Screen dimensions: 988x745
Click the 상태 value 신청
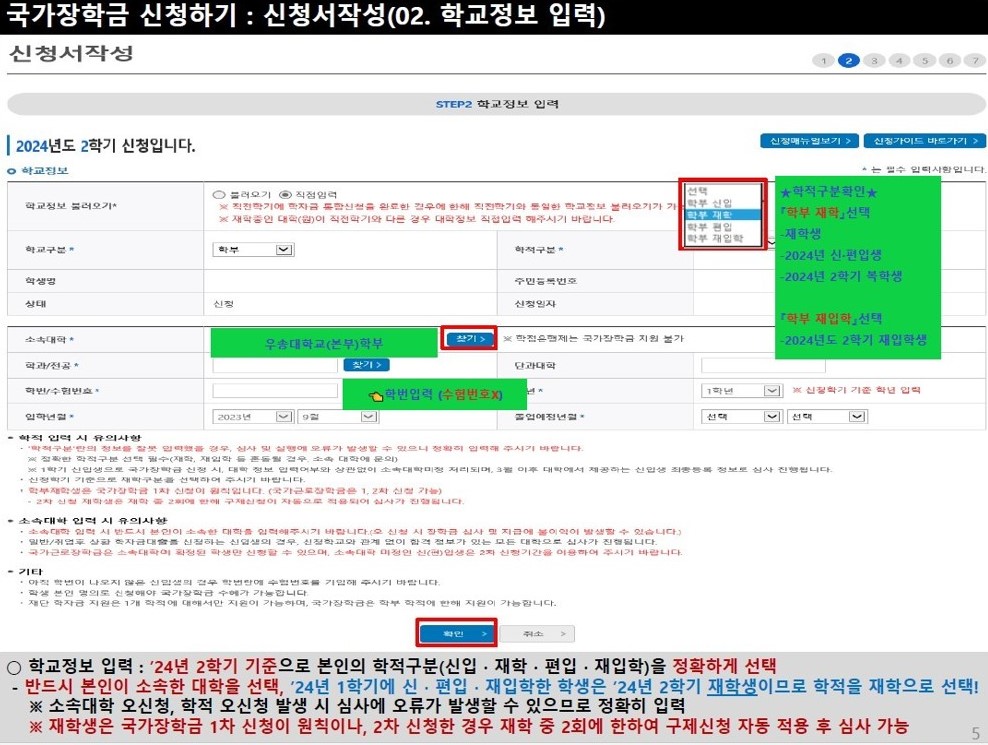coord(223,304)
